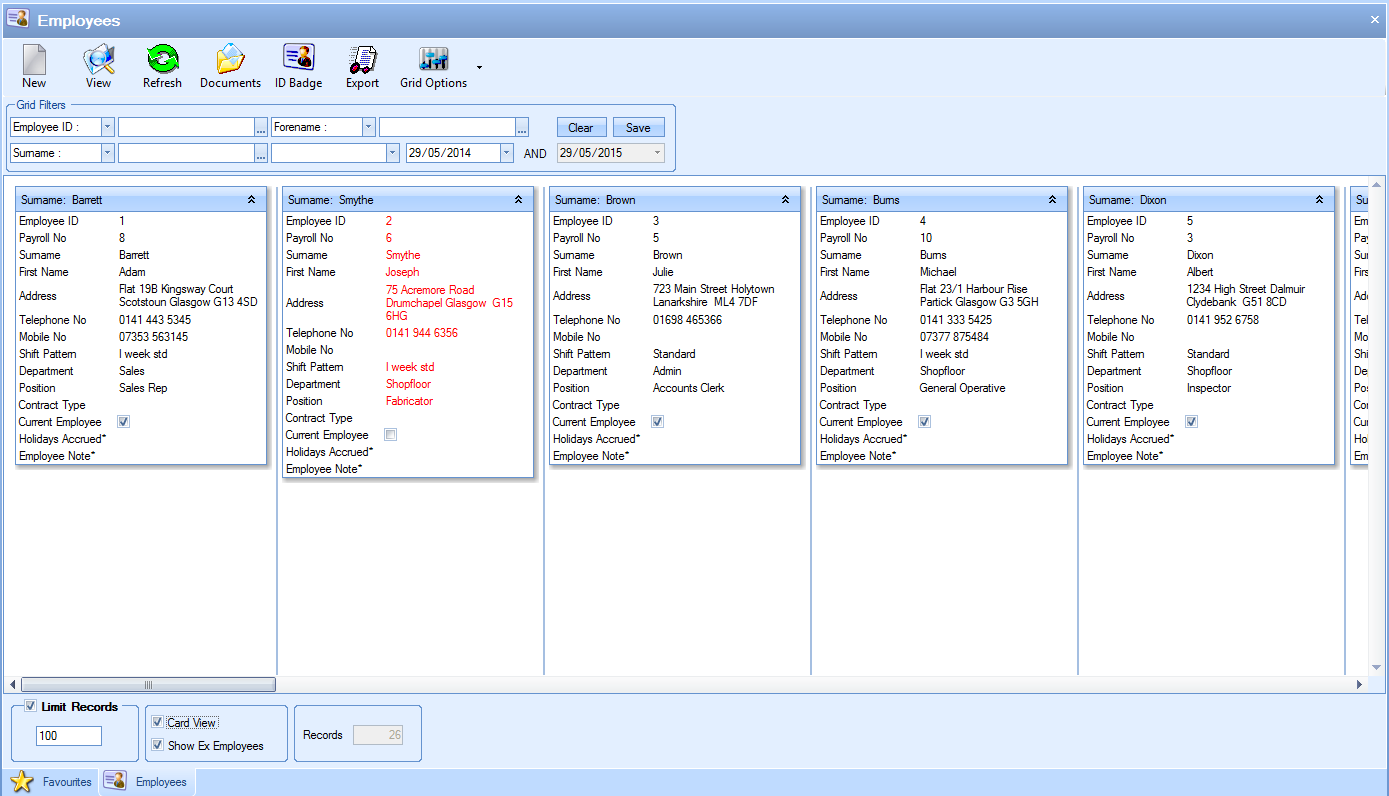1389x796 pixels.
Task: Open the Employee ID filter dropdown
Action: point(107,127)
